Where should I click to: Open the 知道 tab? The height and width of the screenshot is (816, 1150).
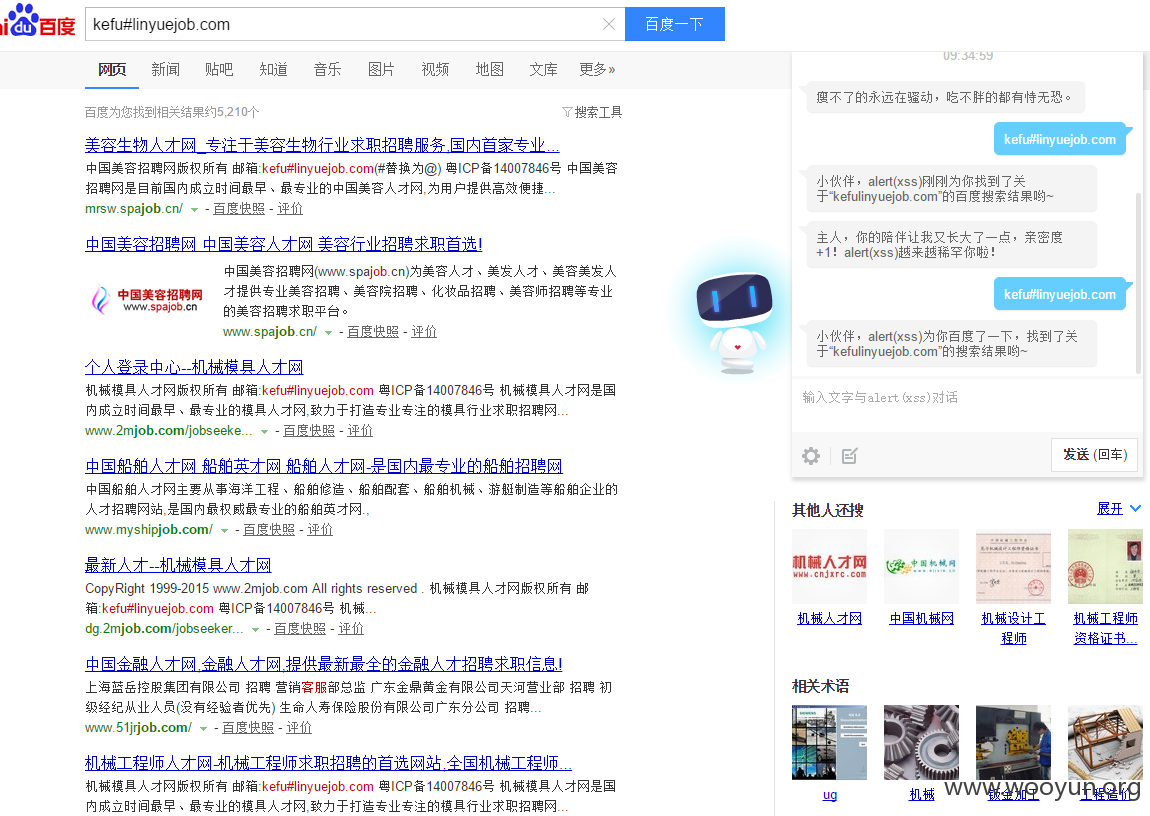click(x=274, y=70)
